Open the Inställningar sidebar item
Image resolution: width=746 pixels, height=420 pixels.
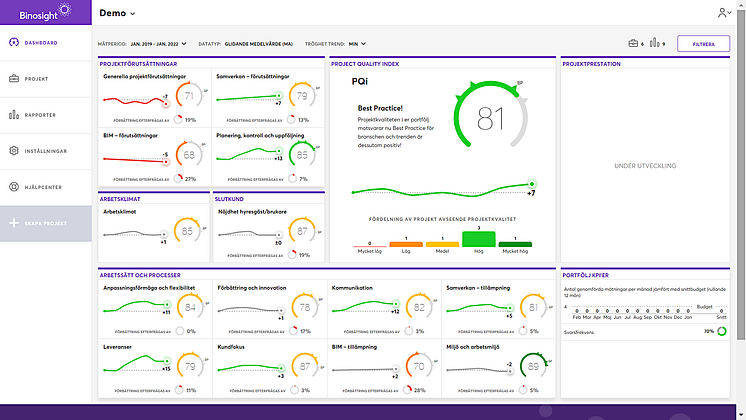[x=46, y=151]
